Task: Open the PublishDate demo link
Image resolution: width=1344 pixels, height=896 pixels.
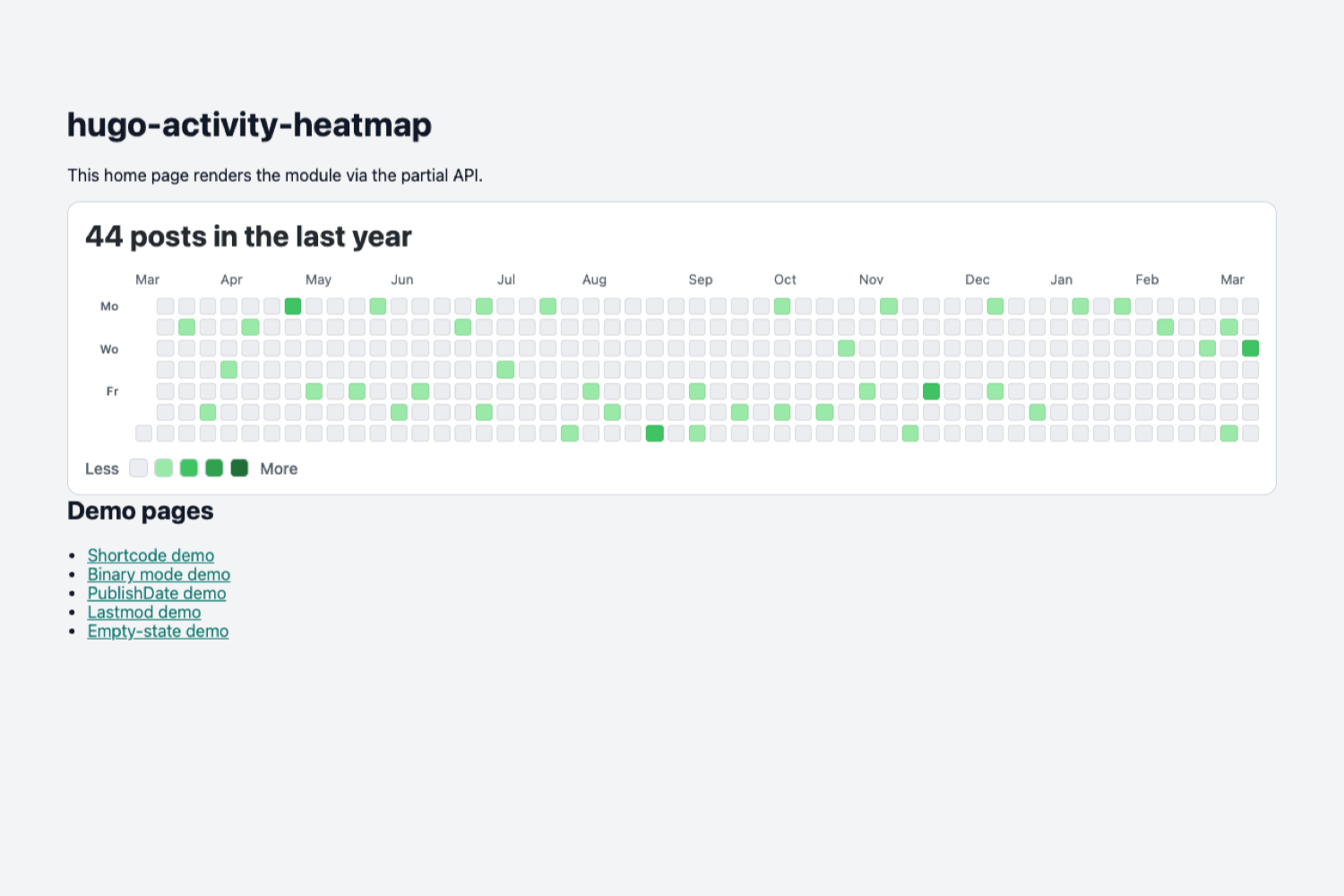Action: point(156,593)
